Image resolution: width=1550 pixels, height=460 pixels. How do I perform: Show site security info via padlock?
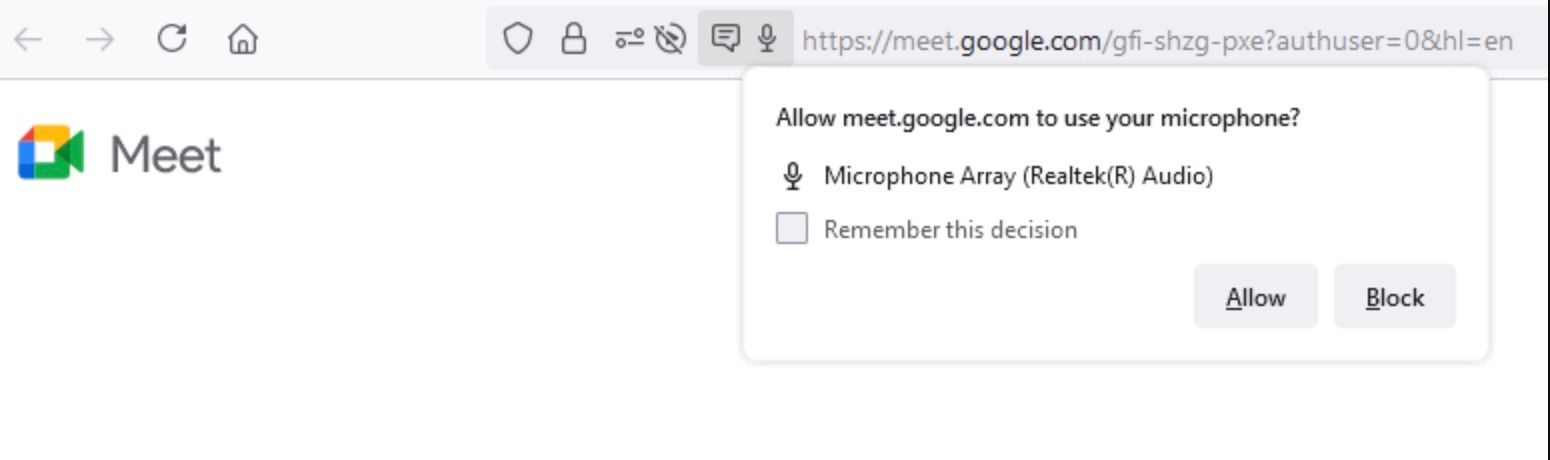(x=573, y=40)
